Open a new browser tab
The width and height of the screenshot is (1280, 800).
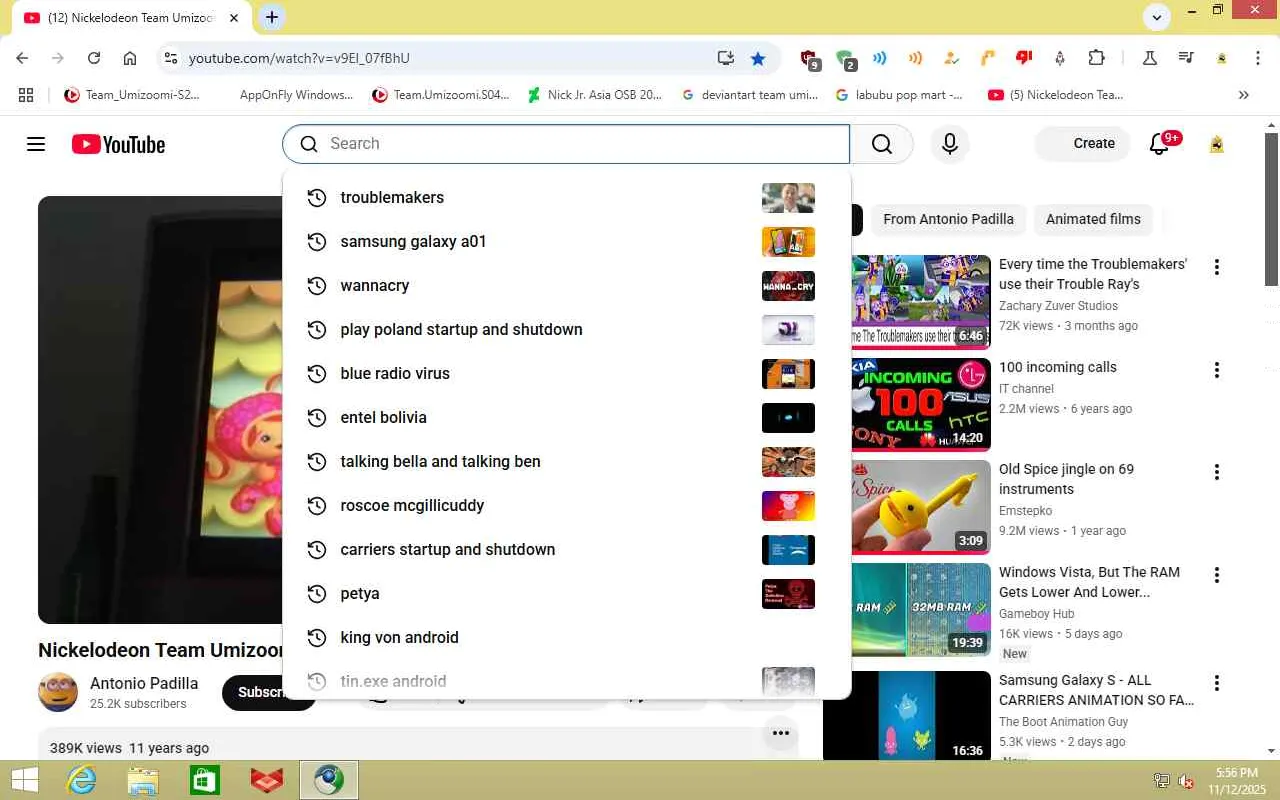coord(271,17)
